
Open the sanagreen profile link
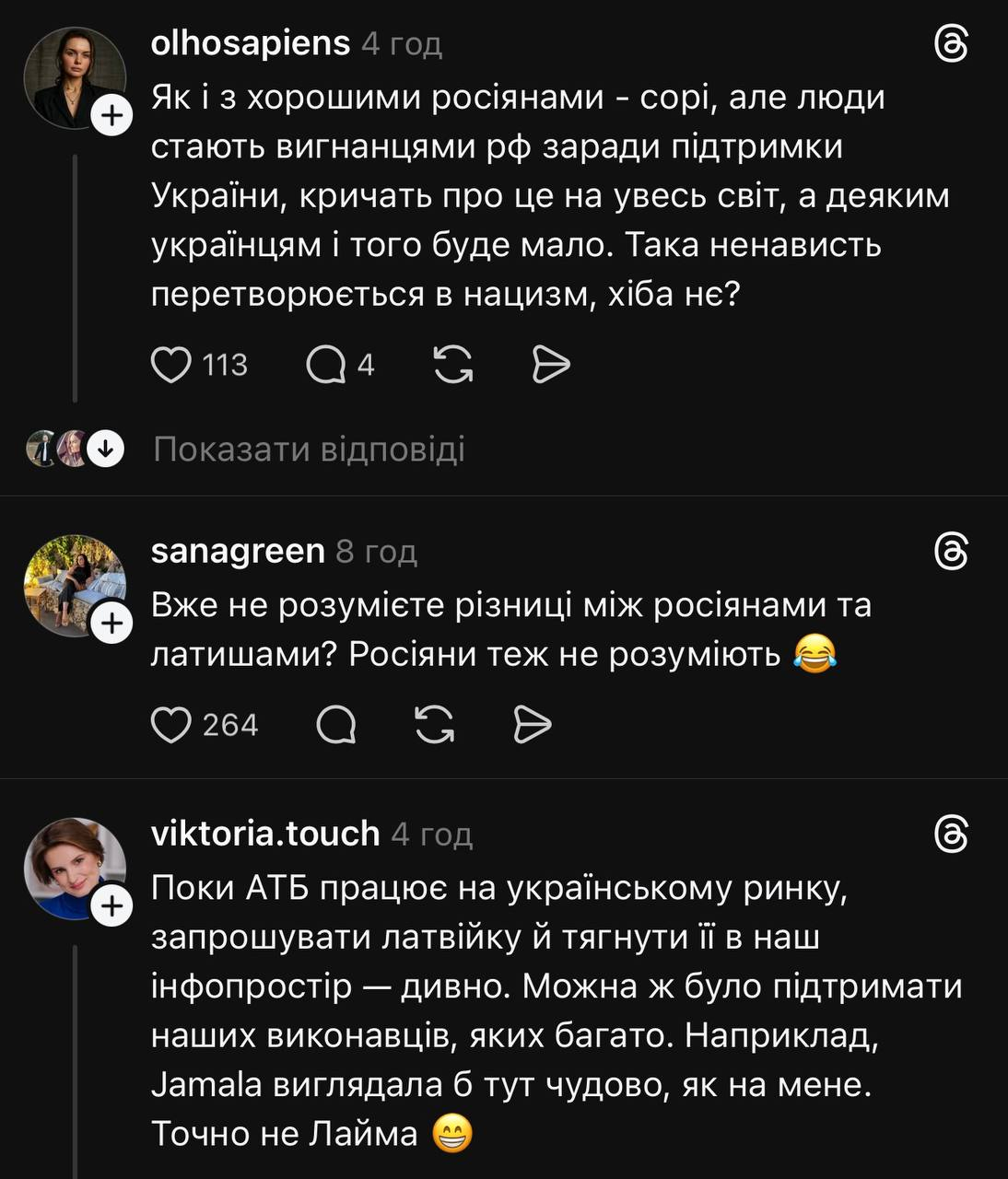point(237,551)
